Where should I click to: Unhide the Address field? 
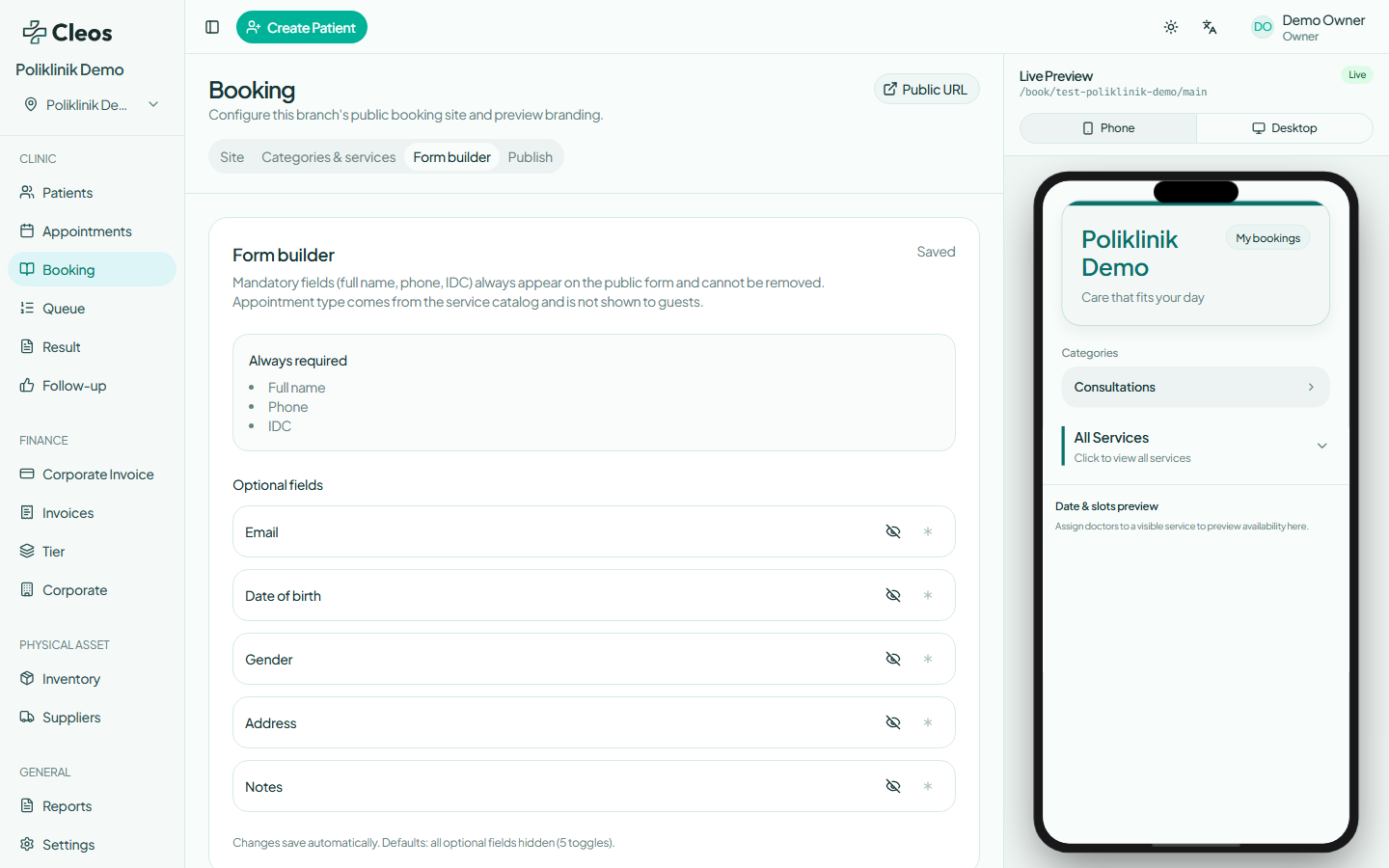click(893, 722)
